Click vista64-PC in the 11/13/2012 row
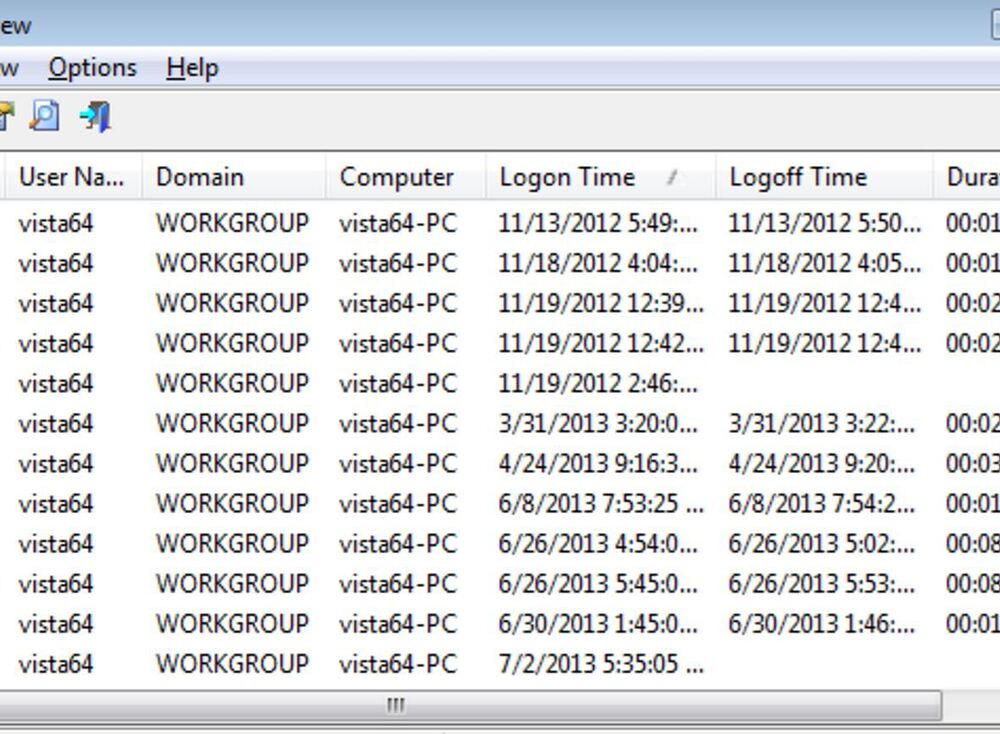 coord(398,223)
